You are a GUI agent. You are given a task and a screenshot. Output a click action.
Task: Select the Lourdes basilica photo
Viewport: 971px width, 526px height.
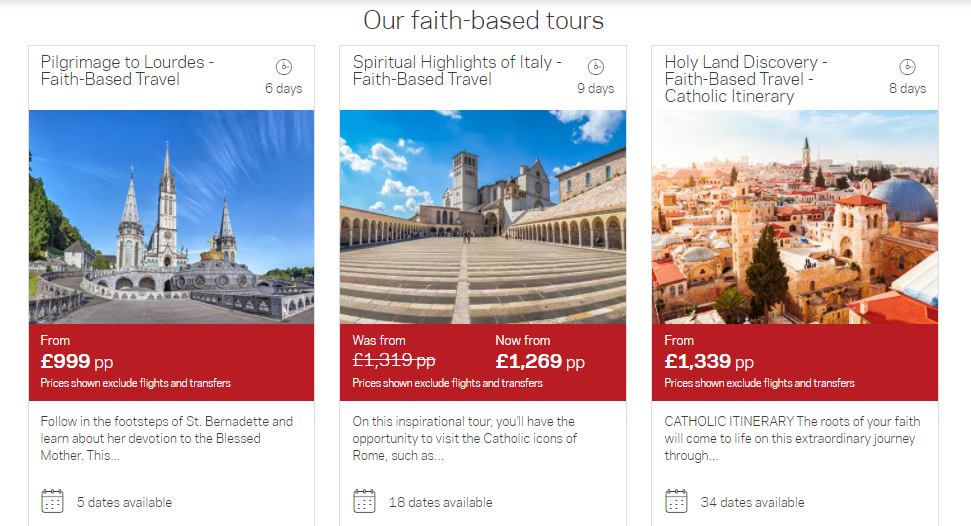coord(171,217)
